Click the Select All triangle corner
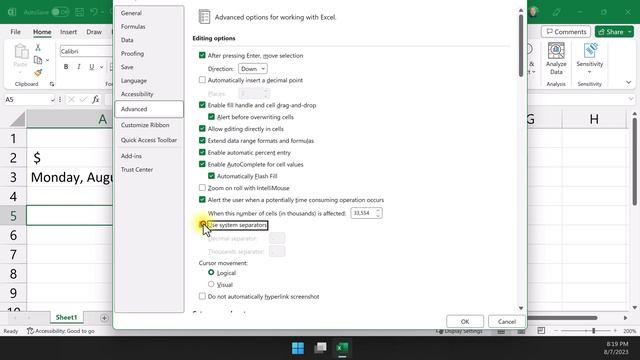This screenshot has height=360, width=640. click(x=18, y=120)
